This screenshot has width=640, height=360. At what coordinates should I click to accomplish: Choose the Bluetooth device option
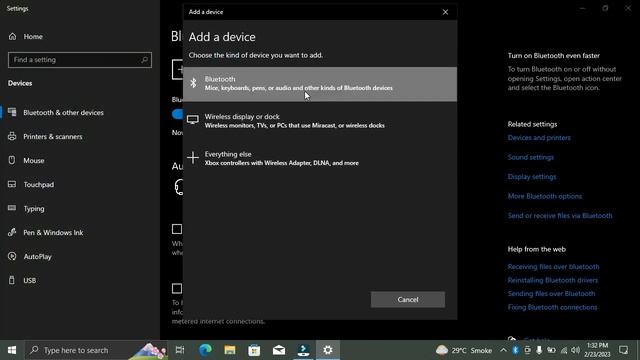coord(320,84)
